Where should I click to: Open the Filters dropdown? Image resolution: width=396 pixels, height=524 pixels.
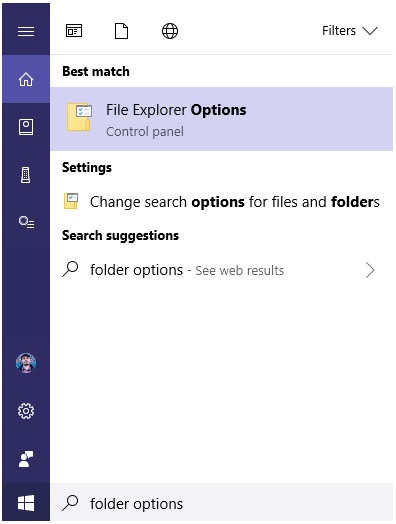350,31
